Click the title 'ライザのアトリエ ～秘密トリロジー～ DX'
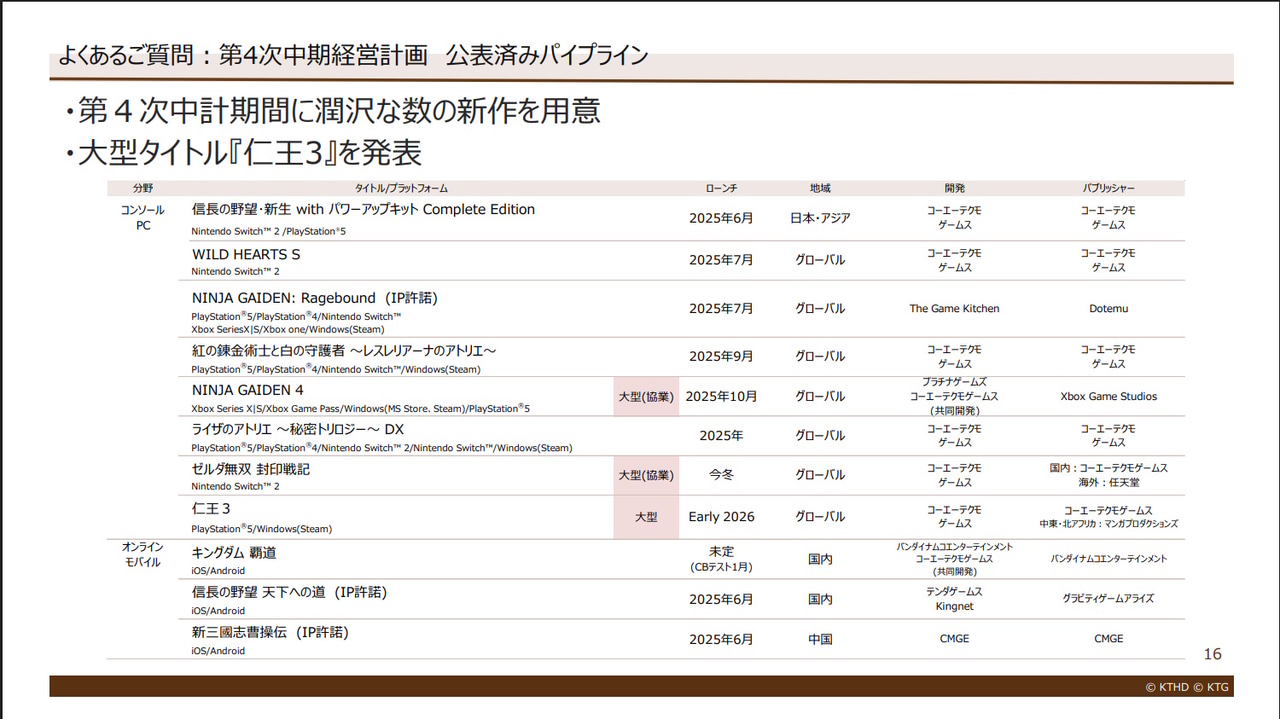1280x719 pixels. pyautogui.click(x=298, y=430)
